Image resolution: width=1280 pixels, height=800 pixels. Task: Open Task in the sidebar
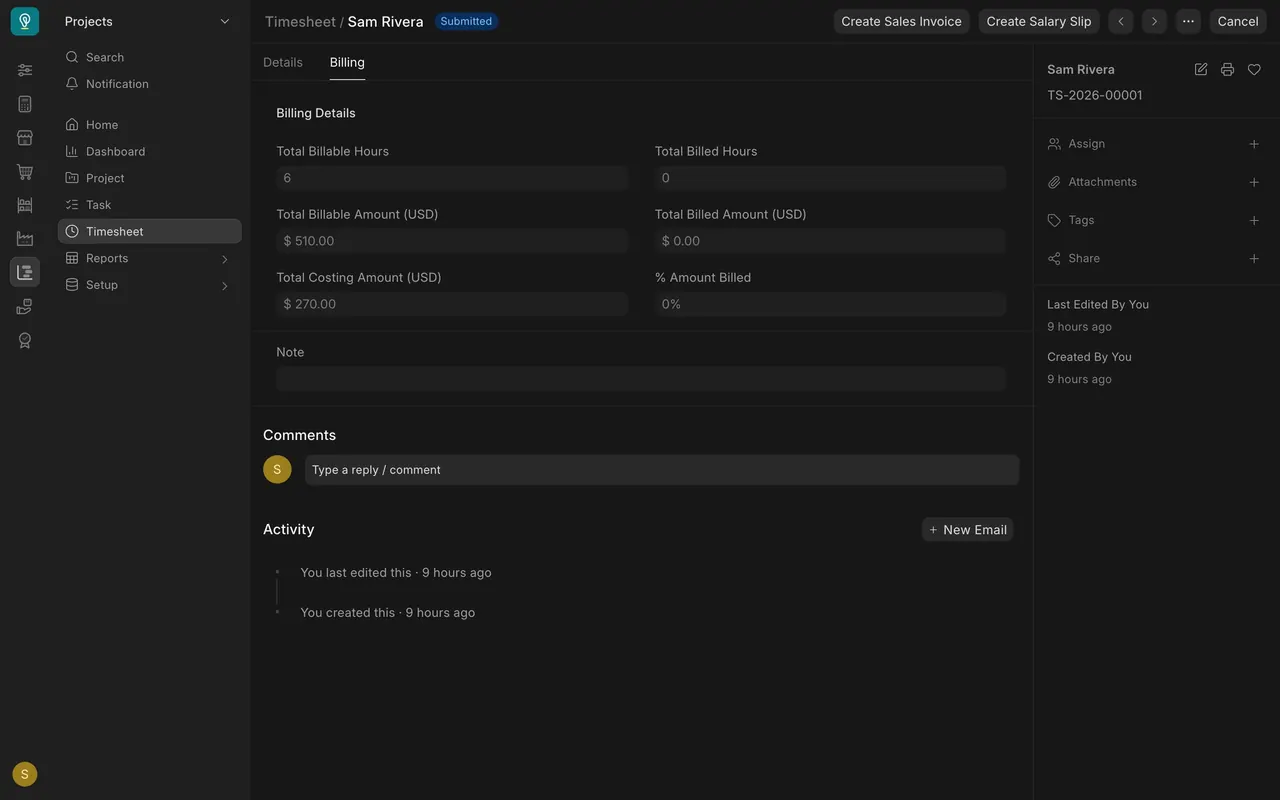pyautogui.click(x=150, y=205)
